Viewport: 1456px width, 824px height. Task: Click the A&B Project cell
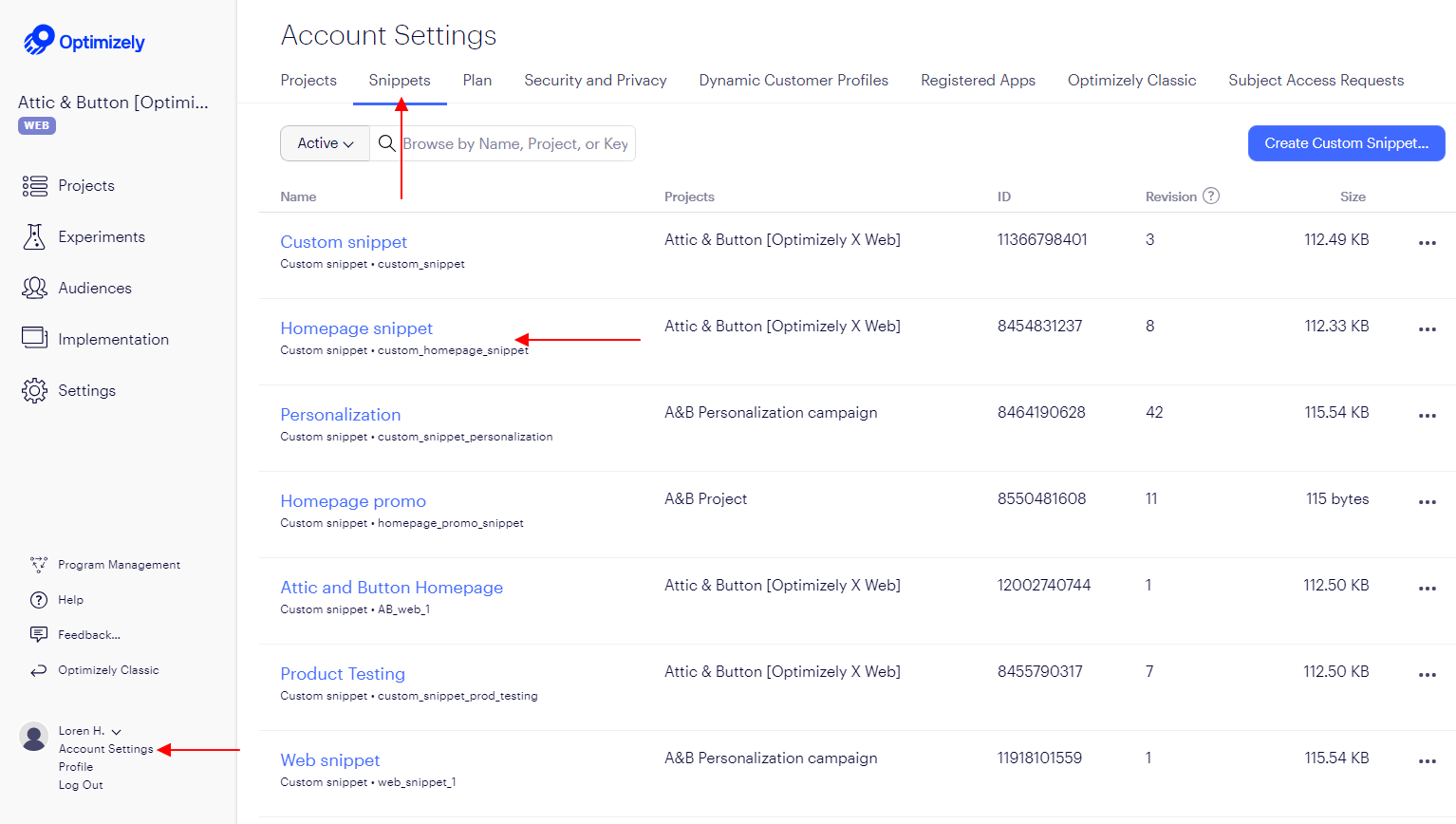click(705, 499)
